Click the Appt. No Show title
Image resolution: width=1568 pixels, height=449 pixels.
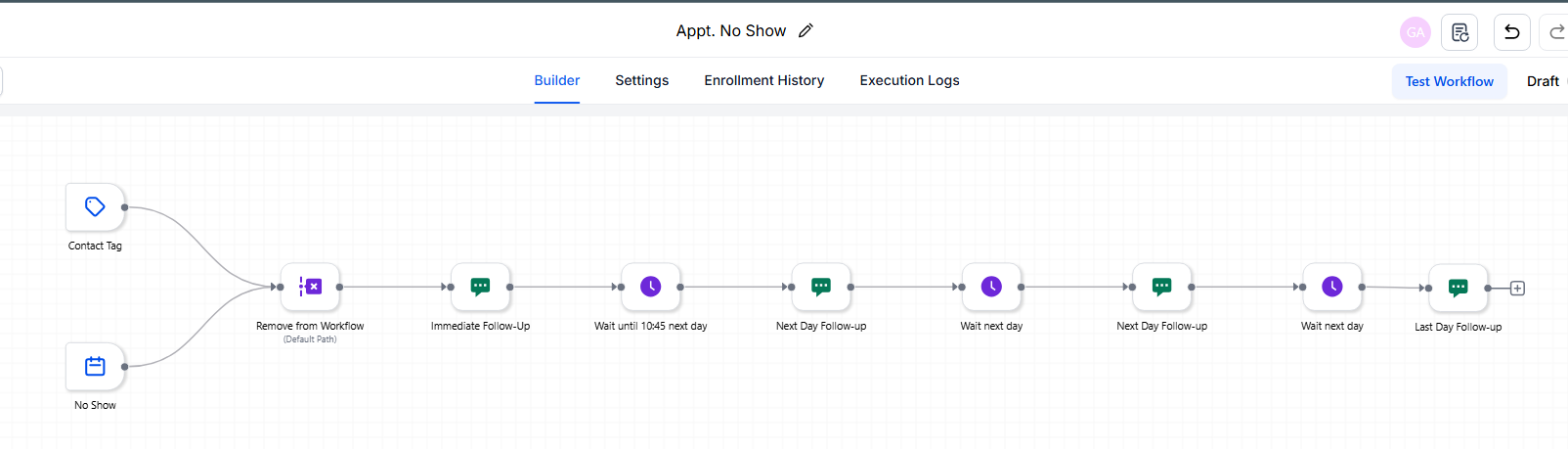[731, 31]
